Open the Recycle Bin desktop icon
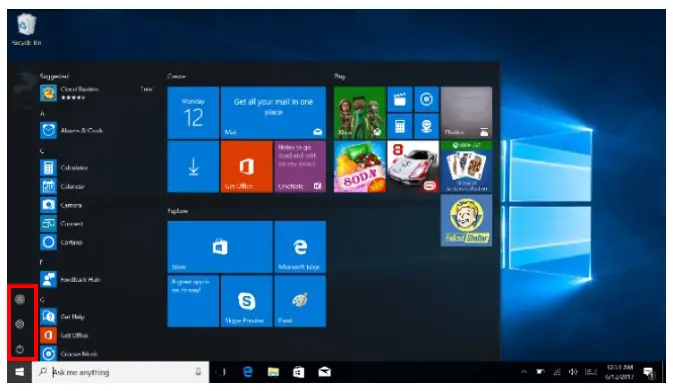This screenshot has width=673, height=391. (26, 29)
